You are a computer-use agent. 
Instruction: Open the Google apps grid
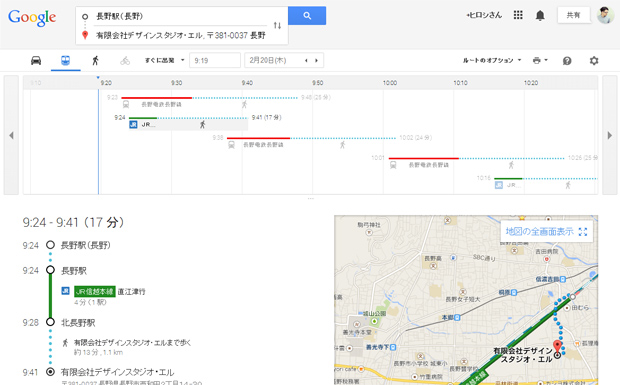pos(518,15)
